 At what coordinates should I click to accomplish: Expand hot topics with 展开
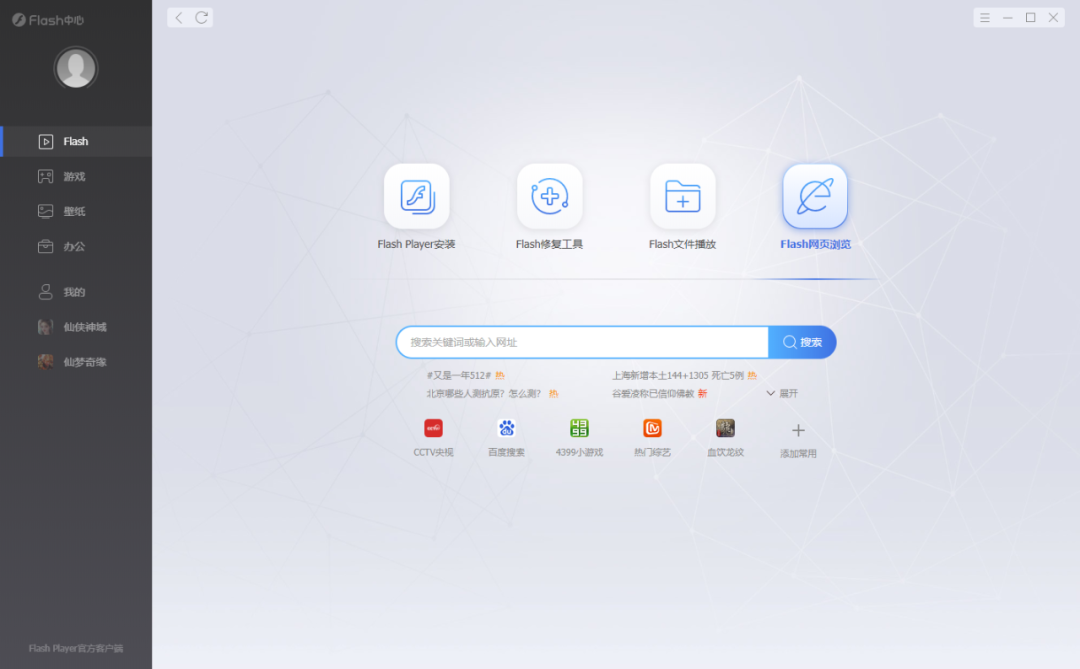(x=782, y=393)
